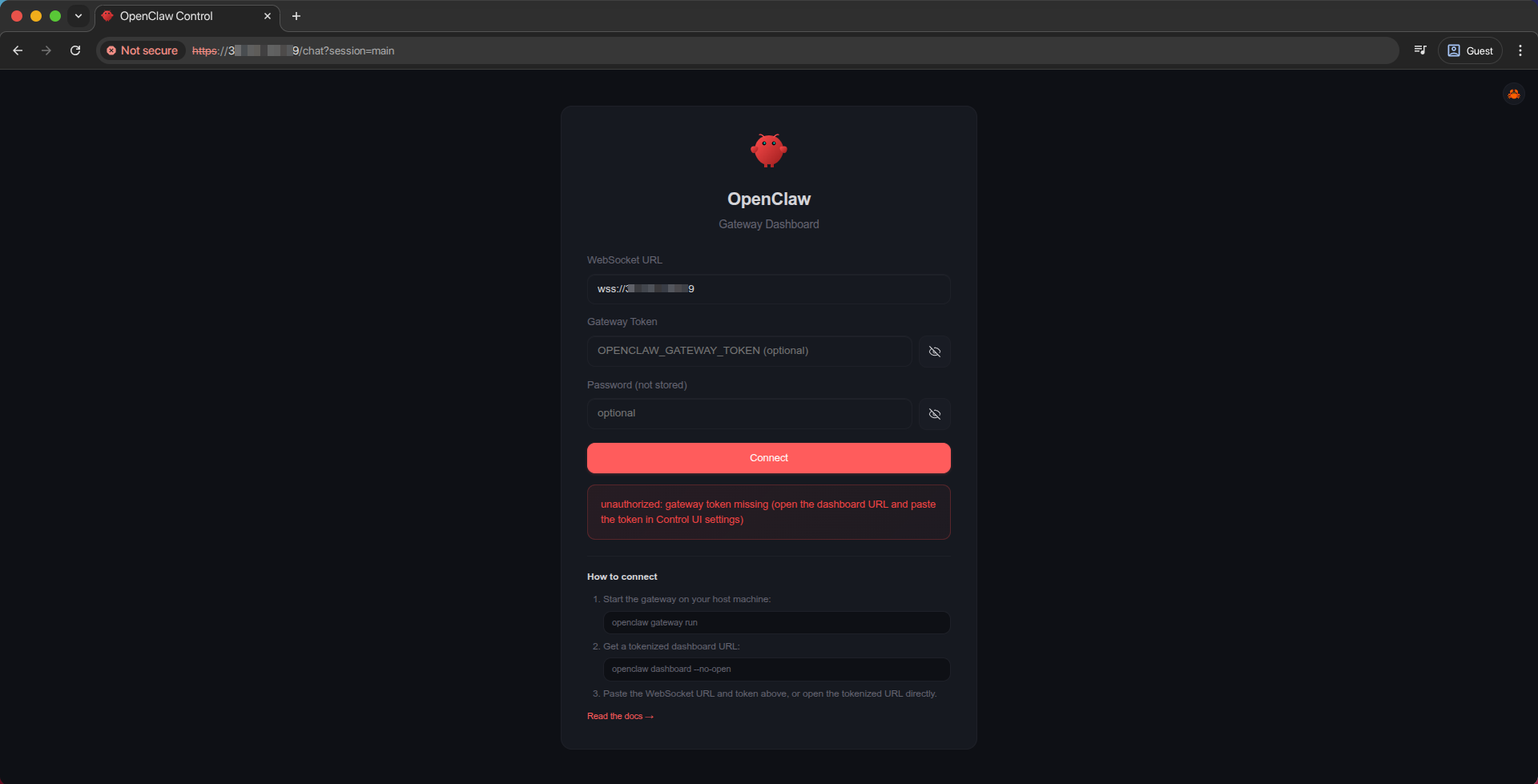1538x784 pixels.
Task: Go back using the browser back arrow
Action: point(18,50)
